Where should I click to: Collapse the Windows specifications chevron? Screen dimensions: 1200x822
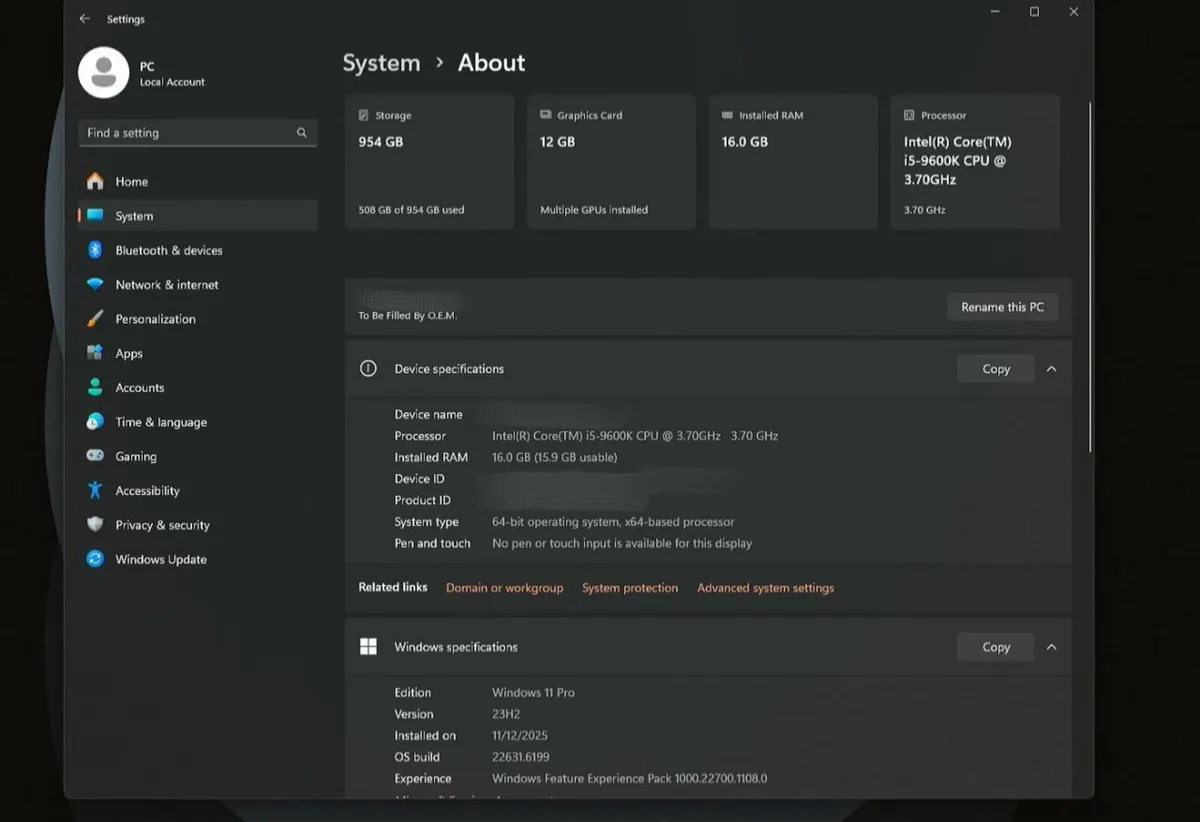pos(1051,647)
